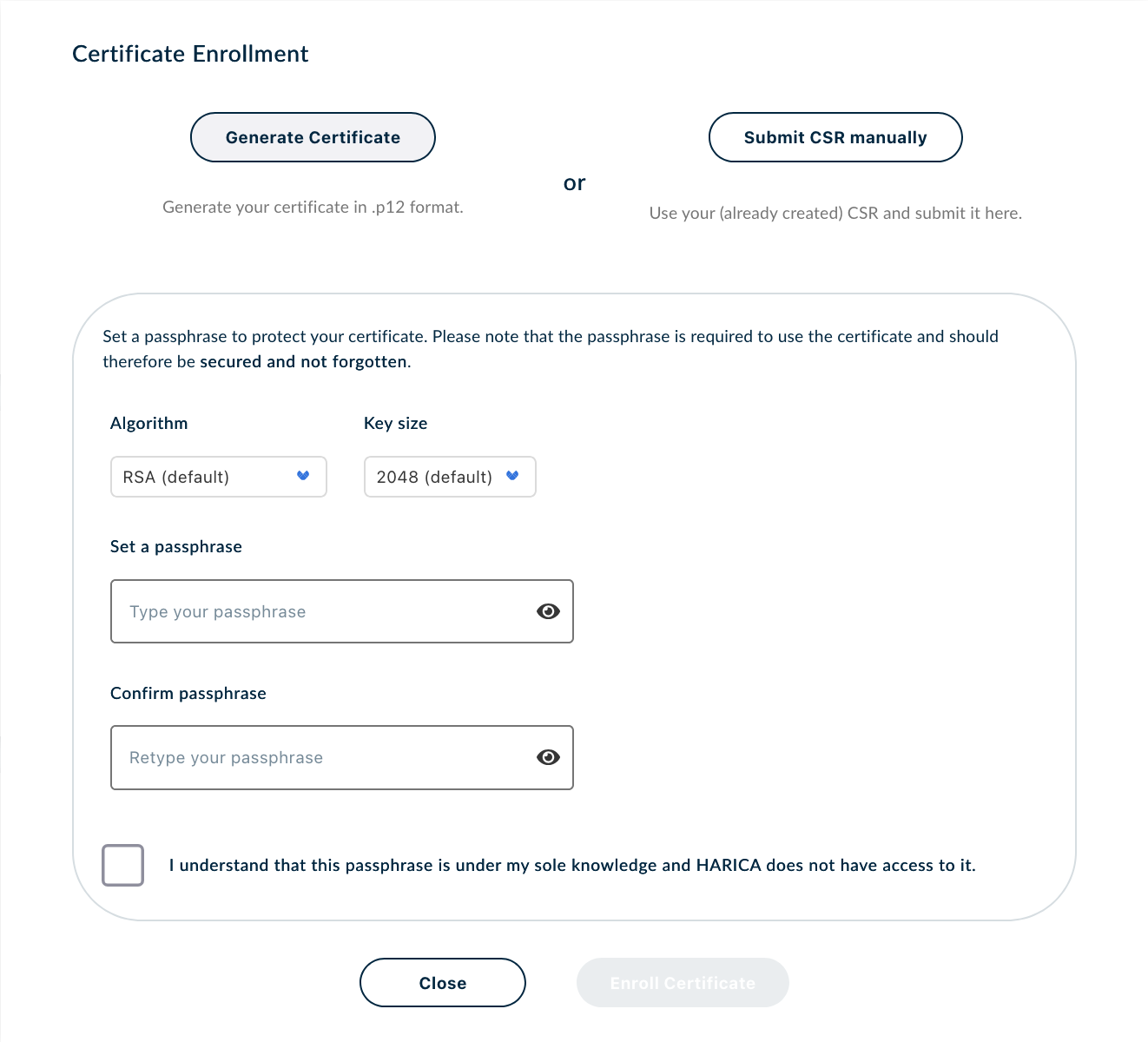This screenshot has height=1042, width=1148.
Task: Show passphrase using the first eye icon
Action: click(x=548, y=611)
